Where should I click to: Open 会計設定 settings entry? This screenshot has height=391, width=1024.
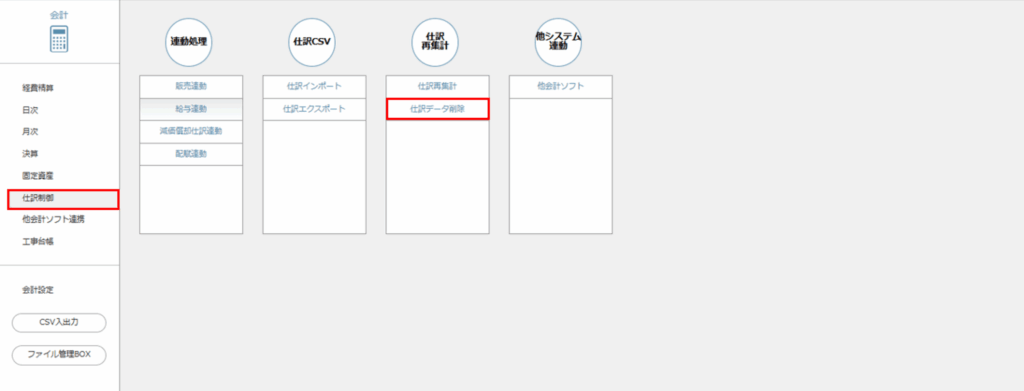click(x=38, y=289)
